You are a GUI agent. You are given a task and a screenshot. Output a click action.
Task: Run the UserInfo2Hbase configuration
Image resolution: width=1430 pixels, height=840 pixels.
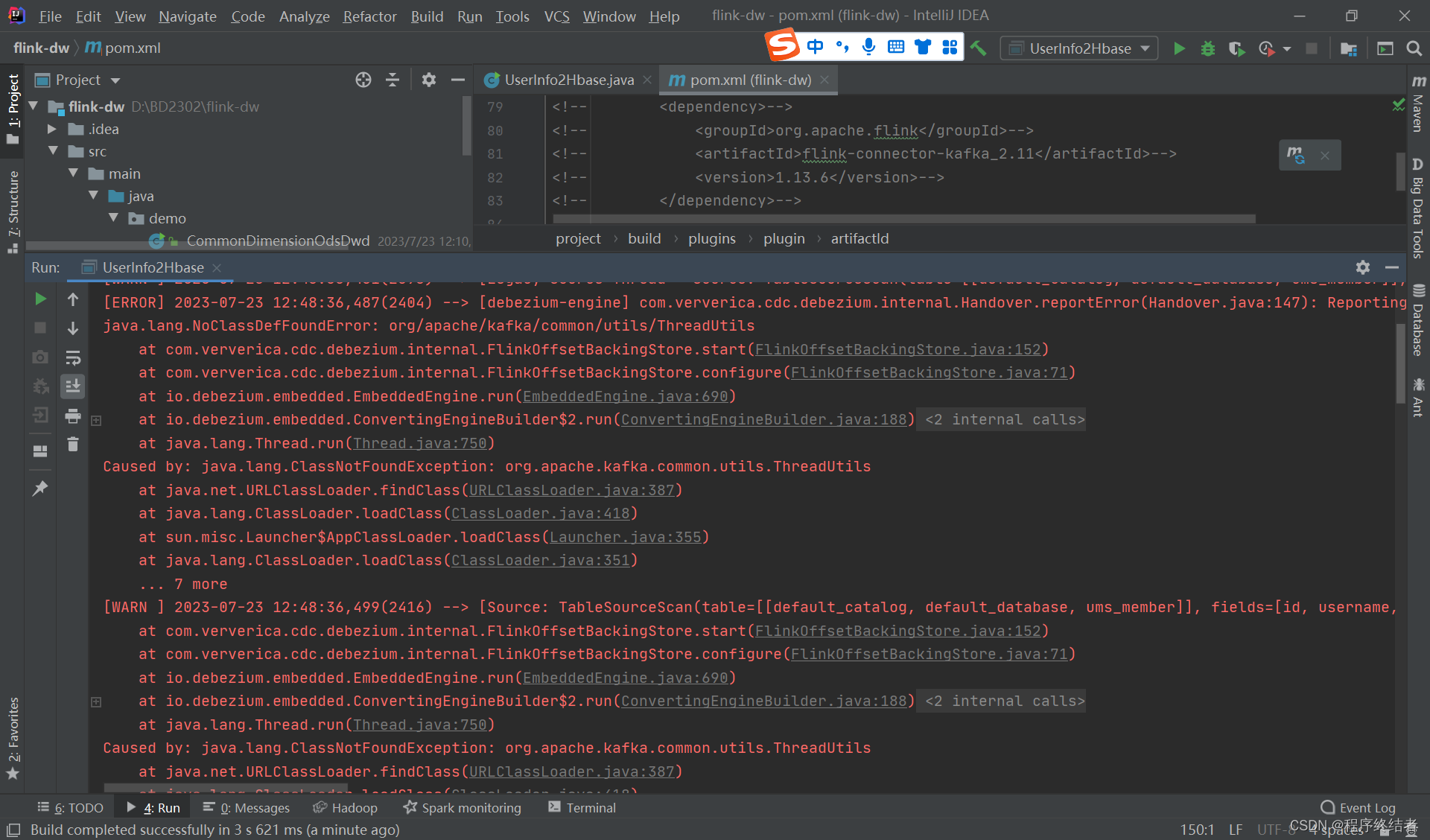[x=1179, y=48]
